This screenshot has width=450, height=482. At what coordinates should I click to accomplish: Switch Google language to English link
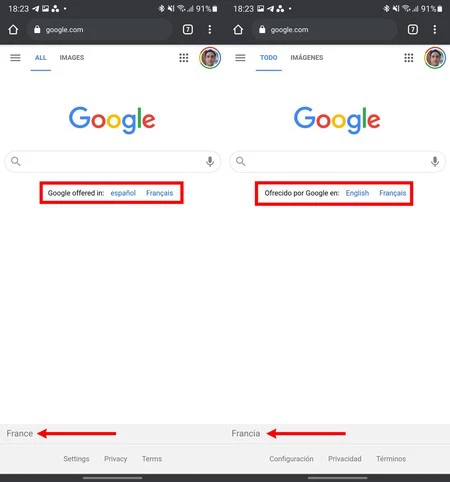pyautogui.click(x=357, y=193)
